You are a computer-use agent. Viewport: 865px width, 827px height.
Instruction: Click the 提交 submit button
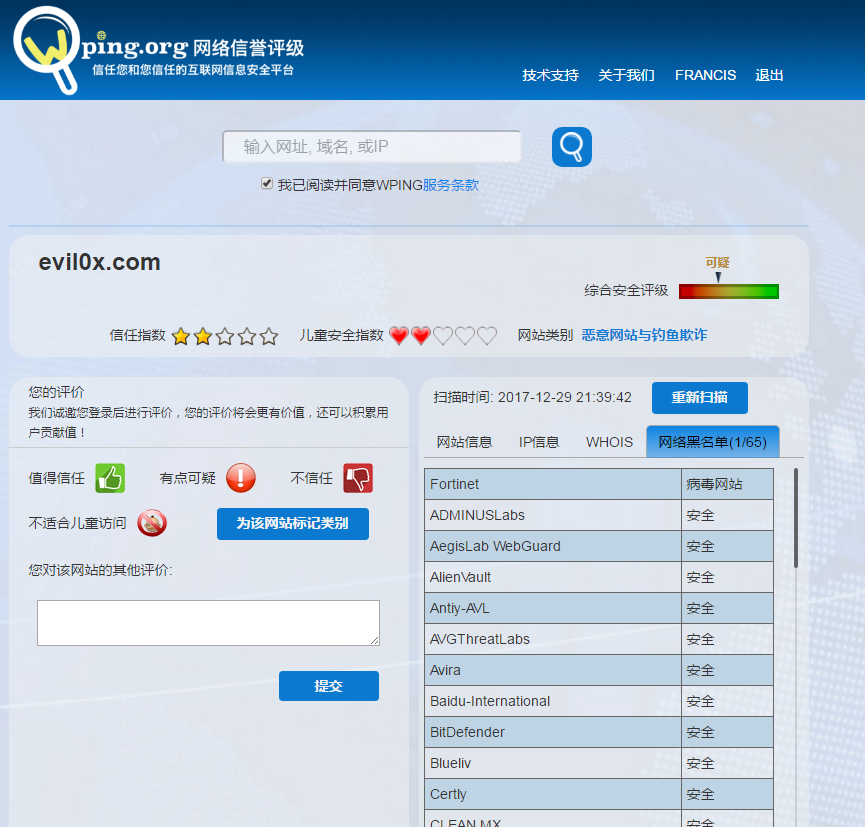[329, 686]
